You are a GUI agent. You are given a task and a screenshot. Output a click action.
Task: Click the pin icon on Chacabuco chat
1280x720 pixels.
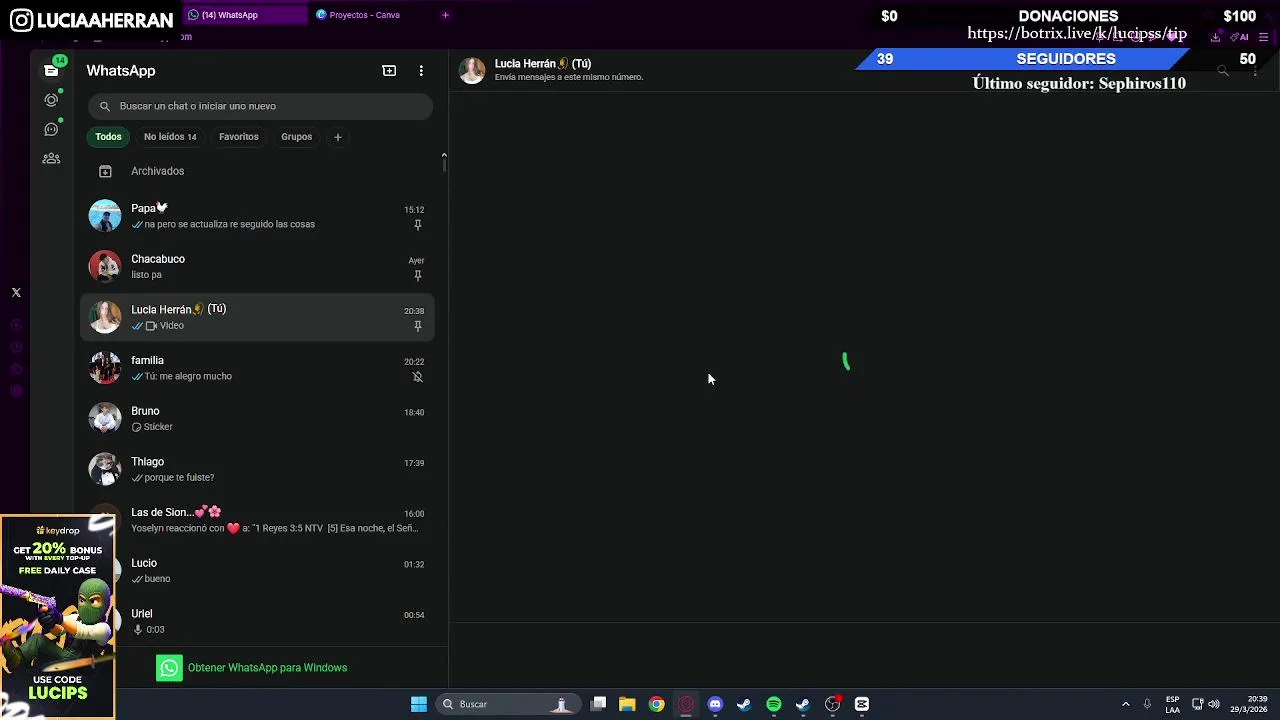[x=418, y=275]
